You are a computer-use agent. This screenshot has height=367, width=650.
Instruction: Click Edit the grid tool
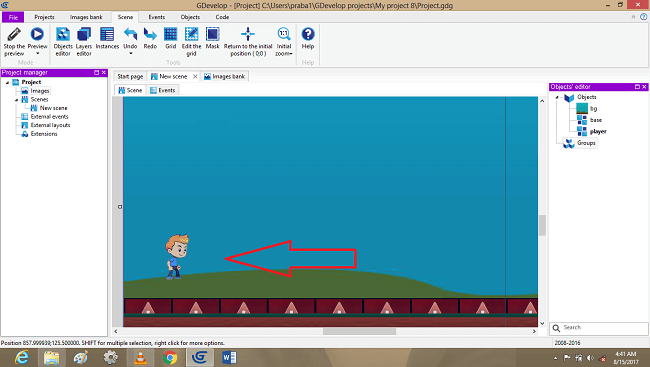[x=191, y=41]
